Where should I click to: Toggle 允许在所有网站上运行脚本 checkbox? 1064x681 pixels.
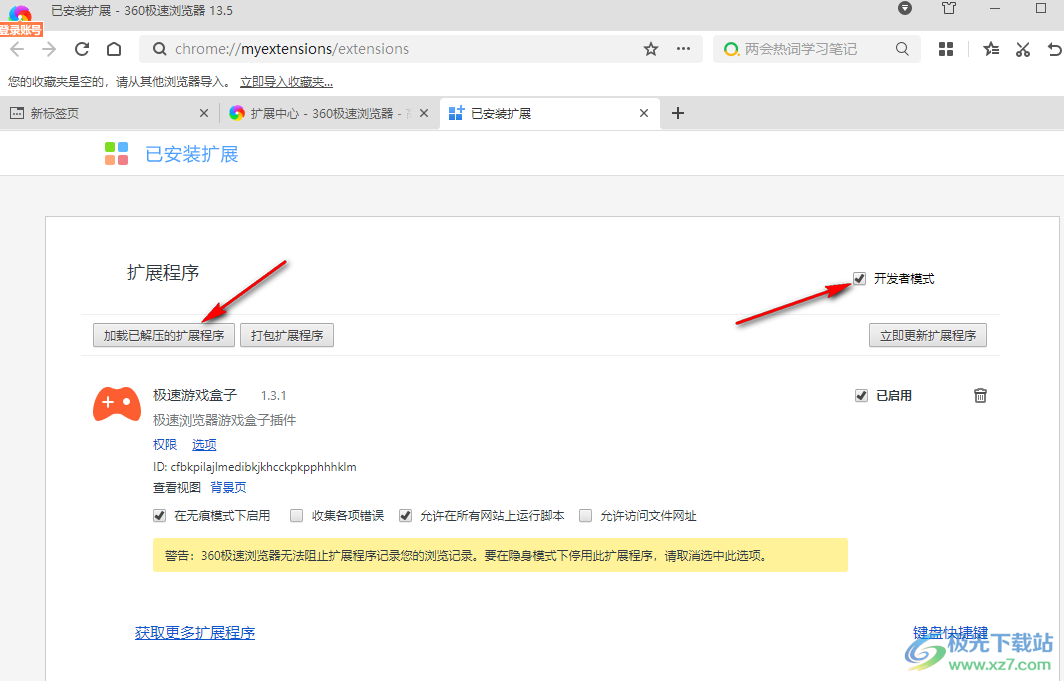coord(405,515)
